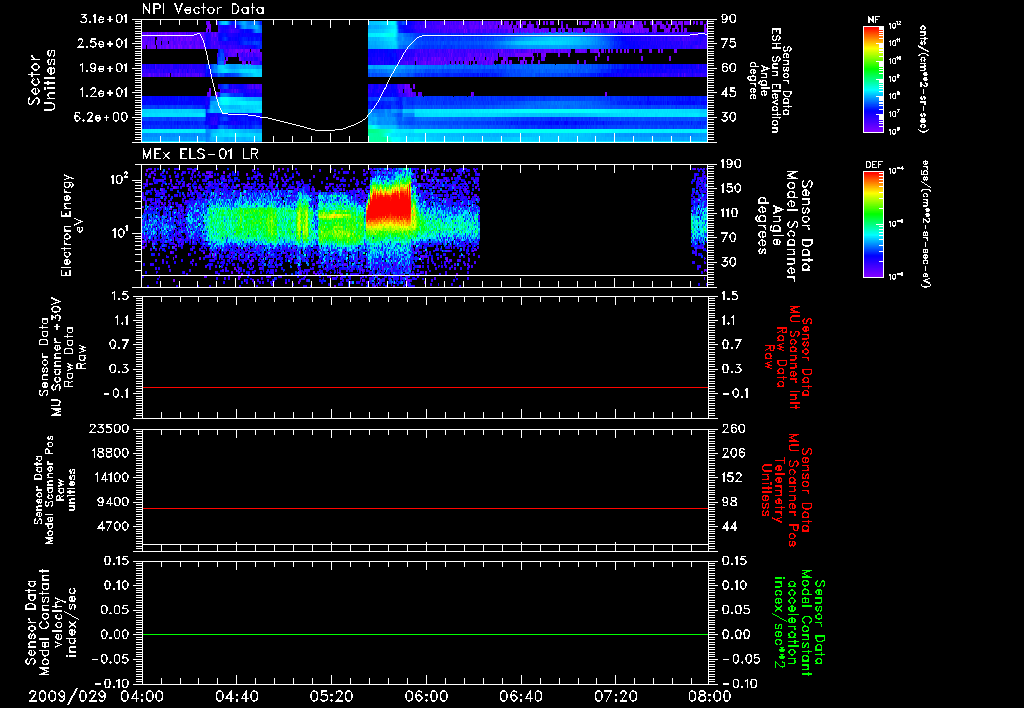Screen dimensions: 1024x708
Task: Click the '60' sun elevation axis value
Action: pyautogui.click(x=729, y=68)
